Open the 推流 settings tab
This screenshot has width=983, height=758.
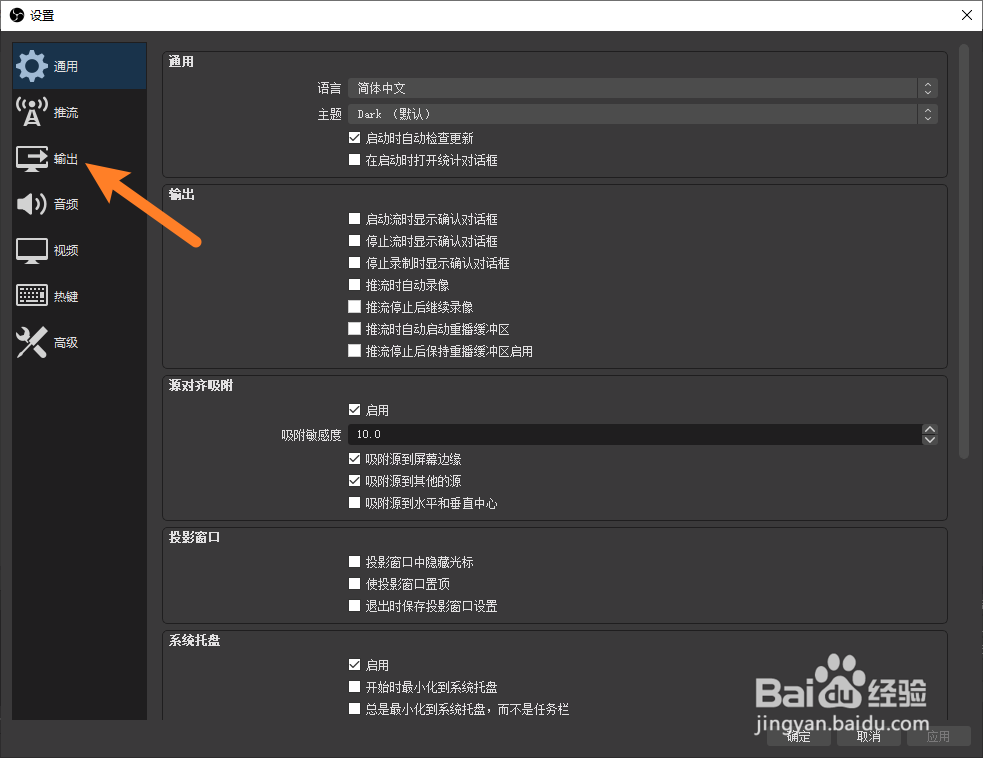coord(80,112)
